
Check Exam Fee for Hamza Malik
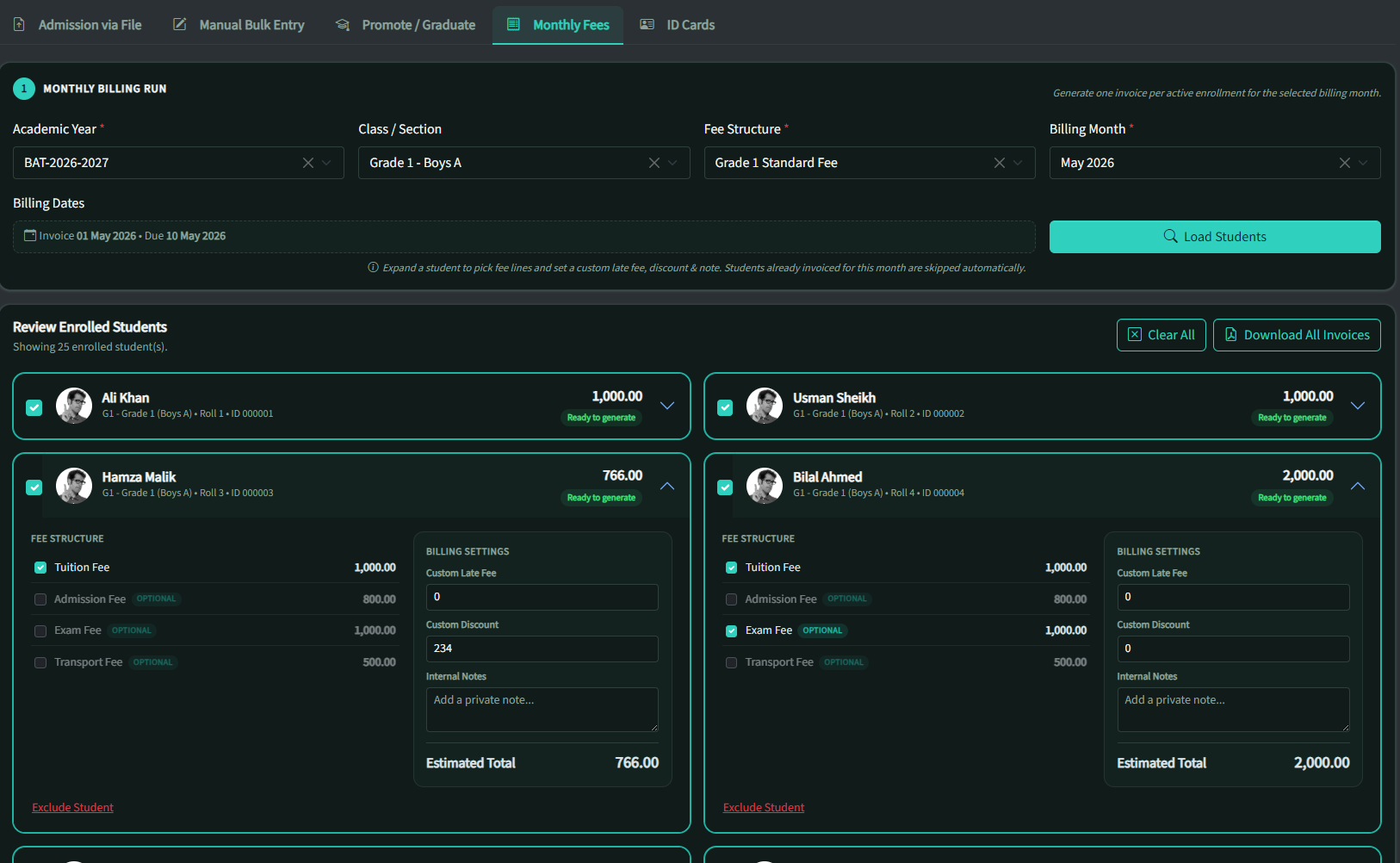40,631
